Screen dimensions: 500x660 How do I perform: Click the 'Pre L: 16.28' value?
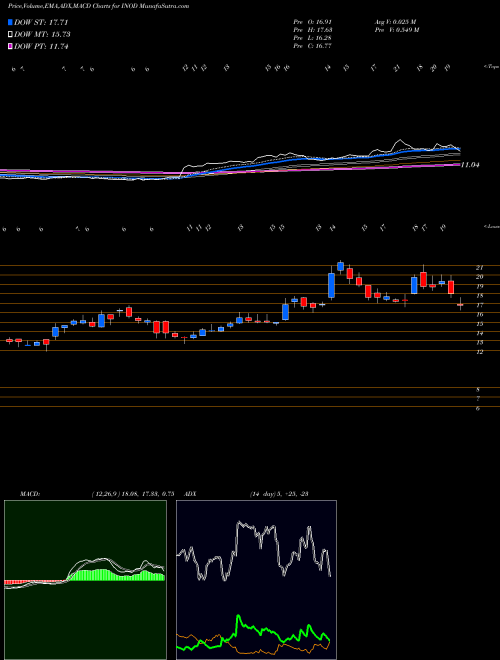click(x=313, y=38)
